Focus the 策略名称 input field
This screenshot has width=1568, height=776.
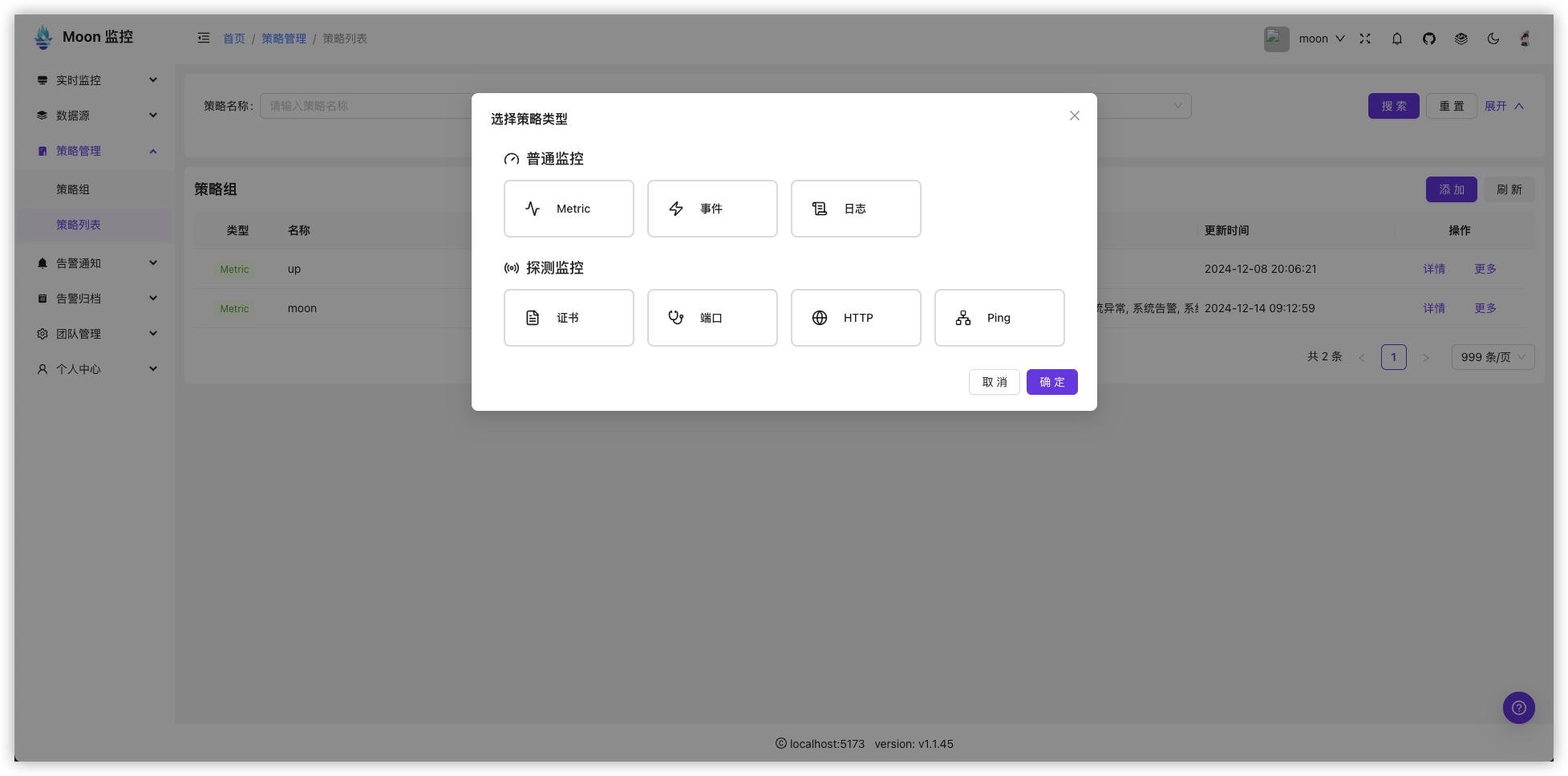(367, 106)
